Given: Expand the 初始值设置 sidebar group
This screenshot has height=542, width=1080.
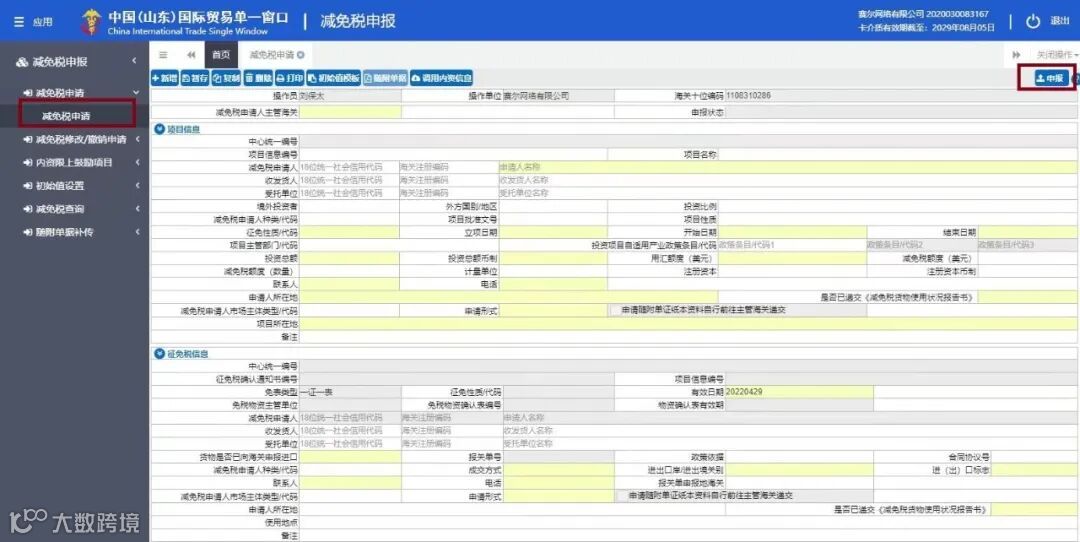Looking at the screenshot, I should point(74,186).
